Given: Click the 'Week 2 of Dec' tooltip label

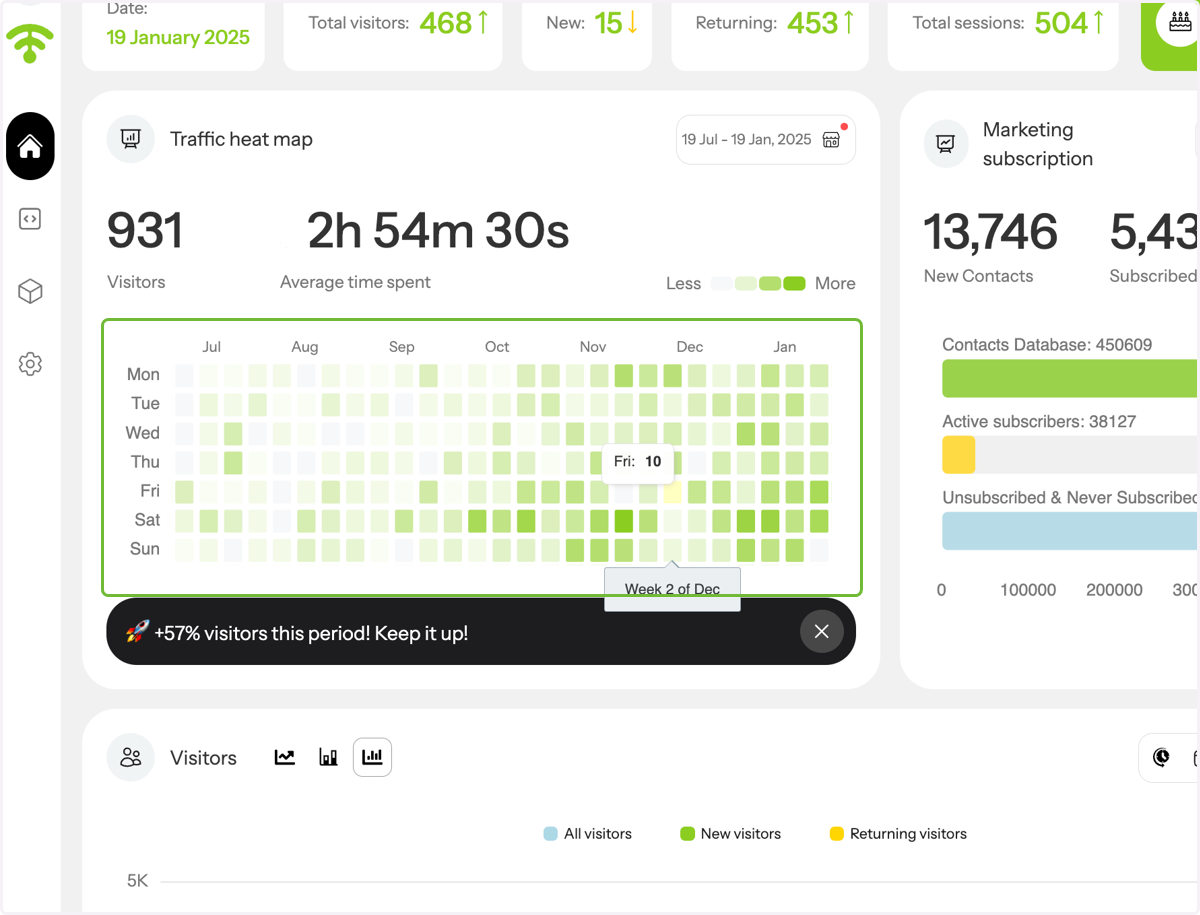Looking at the screenshot, I should coord(672,589).
